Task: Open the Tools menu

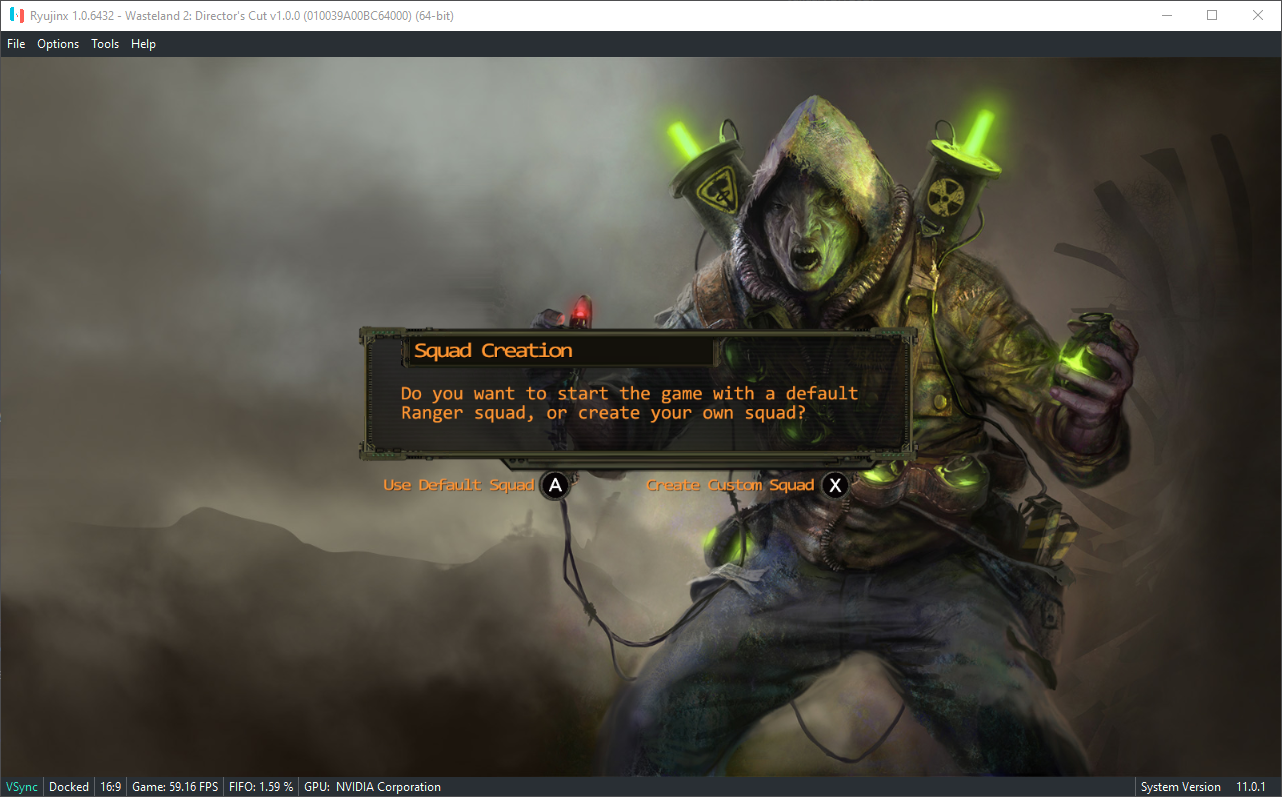Action: click(105, 44)
